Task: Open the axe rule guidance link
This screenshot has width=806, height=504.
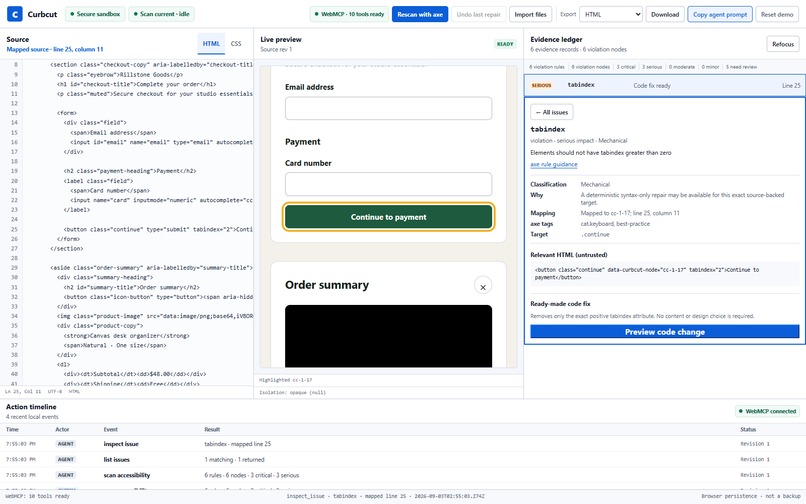Action: coord(554,165)
